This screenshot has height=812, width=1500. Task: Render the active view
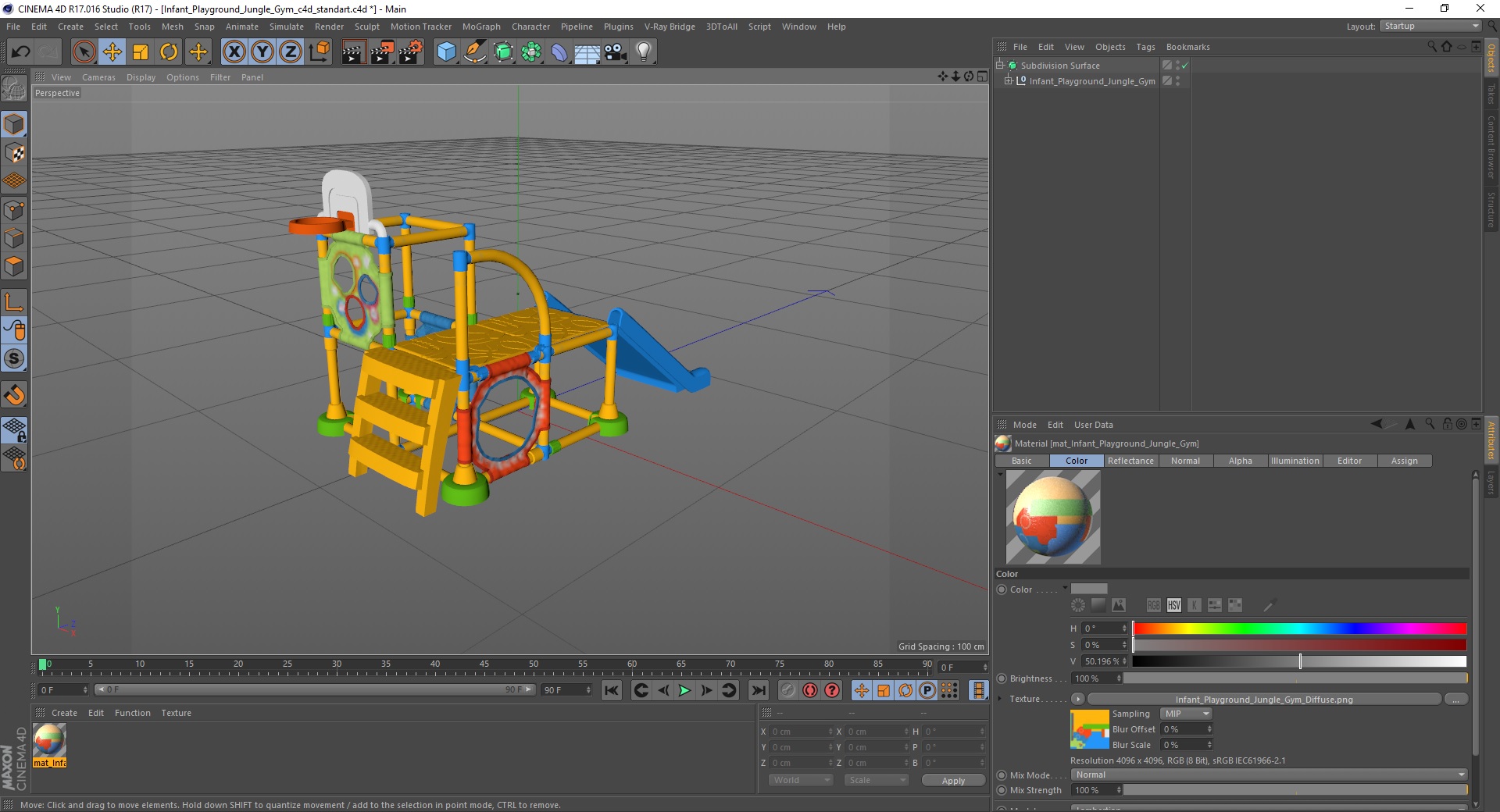coord(353,52)
